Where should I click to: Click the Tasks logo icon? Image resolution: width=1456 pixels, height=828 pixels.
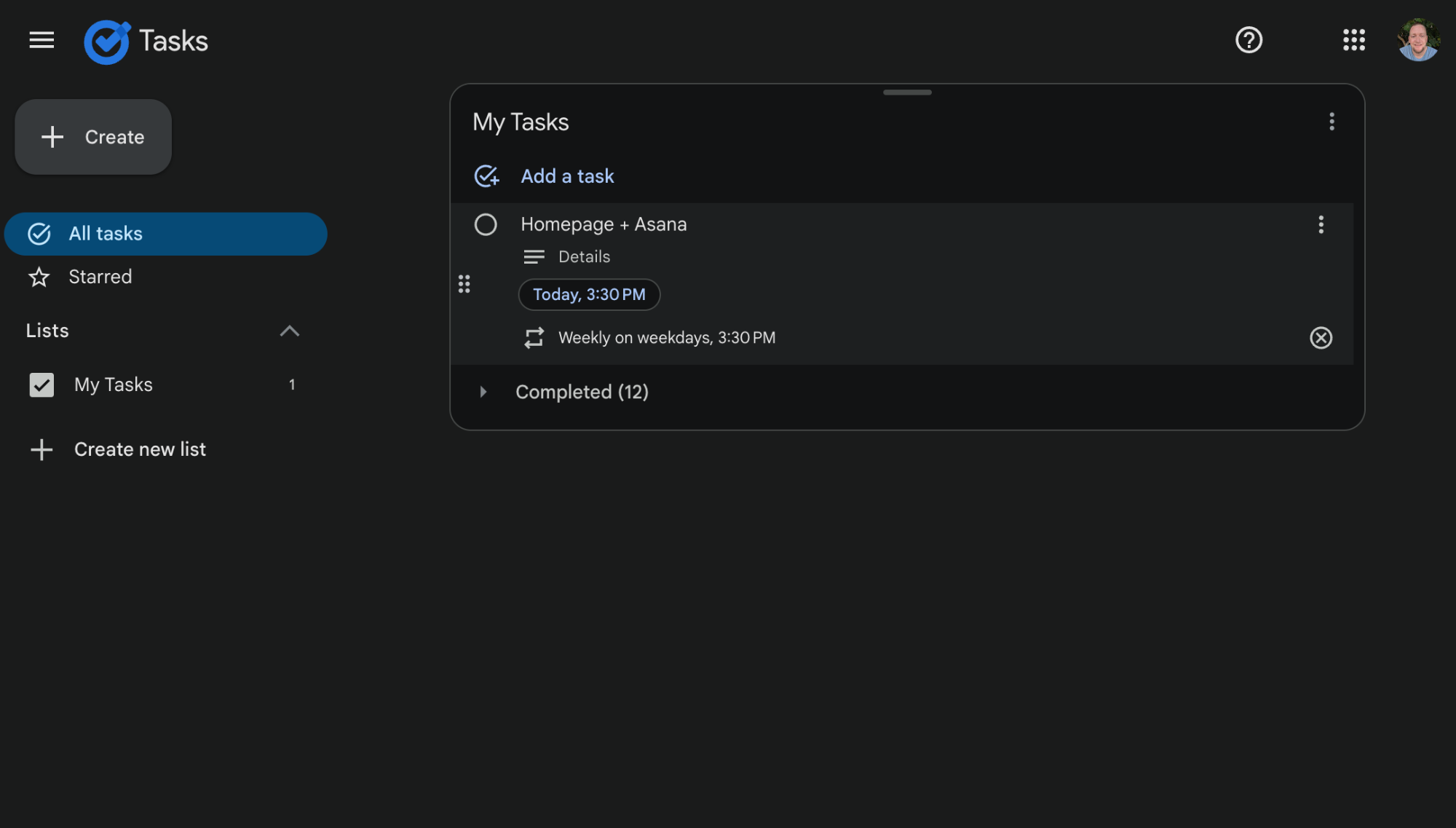pos(106,41)
